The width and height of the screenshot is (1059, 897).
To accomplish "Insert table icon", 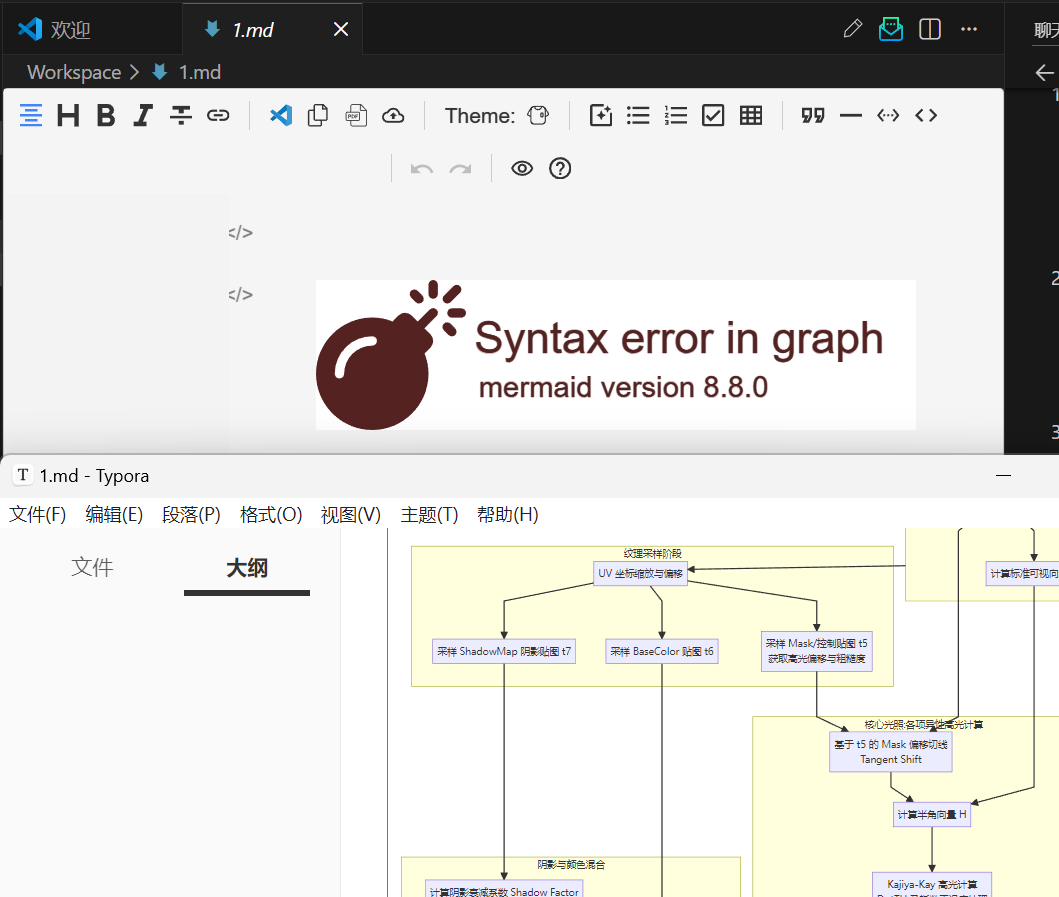I will 750,116.
